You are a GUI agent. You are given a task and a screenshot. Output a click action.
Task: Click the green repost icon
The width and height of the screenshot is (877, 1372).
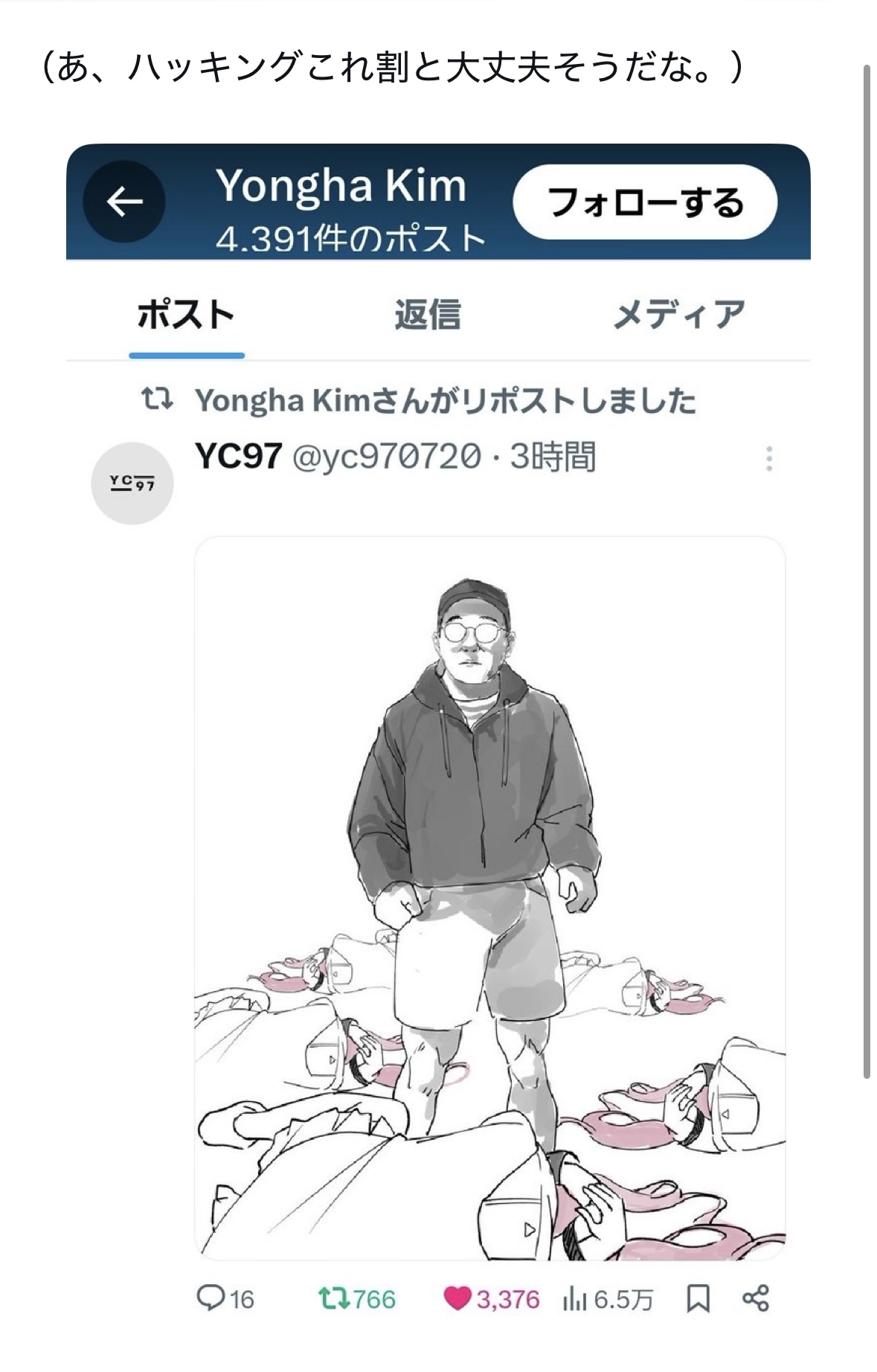[x=332, y=1299]
